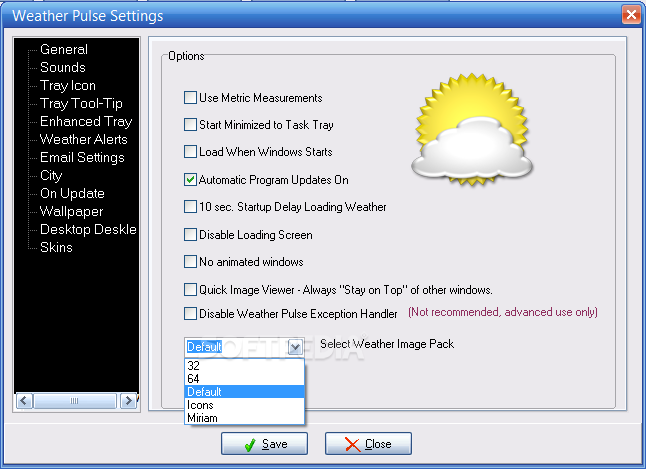The width and height of the screenshot is (646, 469).
Task: Select Miriam image pack option
Action: 244,418
